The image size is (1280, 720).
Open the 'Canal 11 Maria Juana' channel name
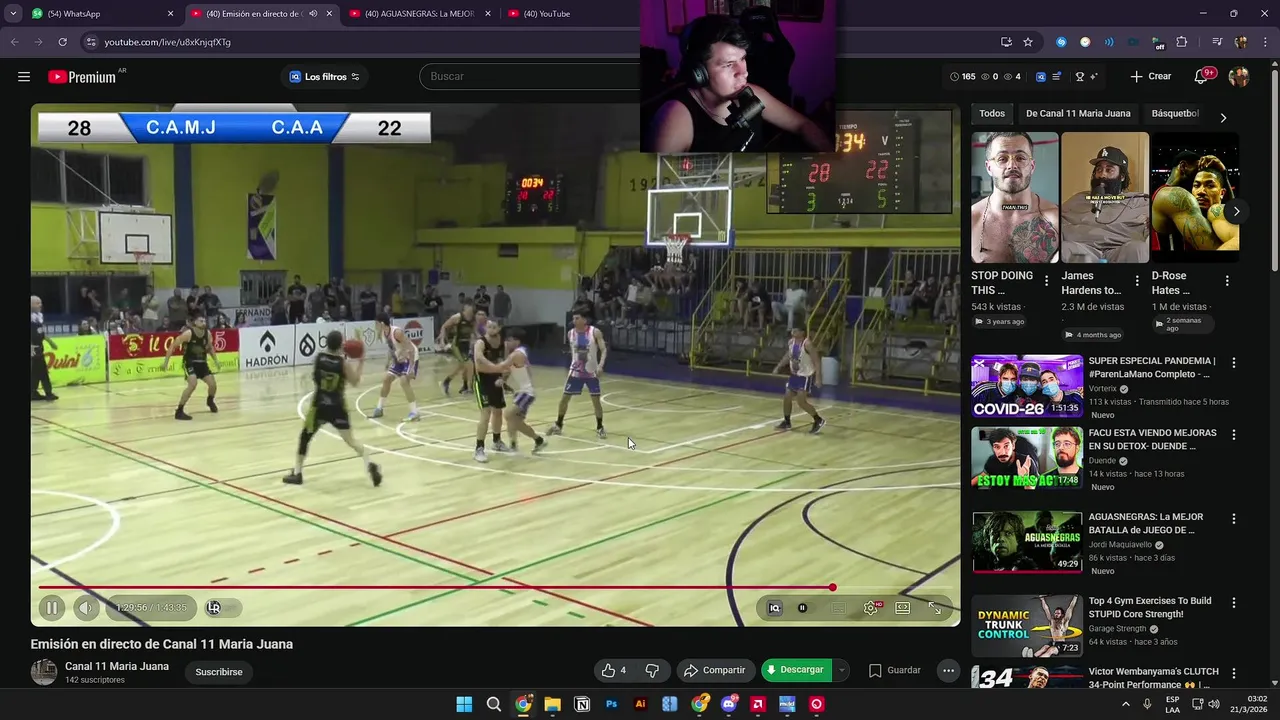tap(117, 666)
